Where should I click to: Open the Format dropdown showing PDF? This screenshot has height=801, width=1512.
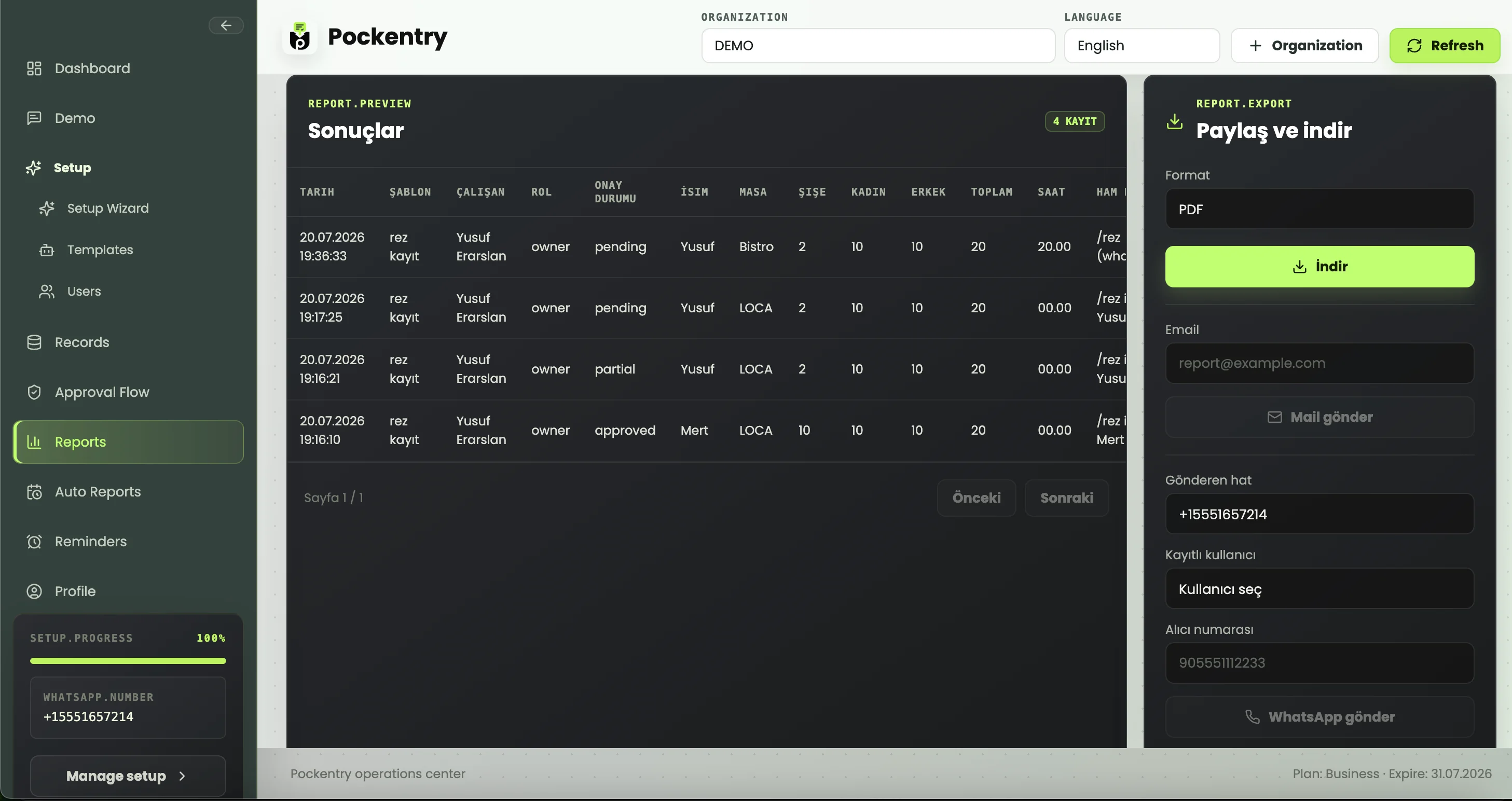(1319, 209)
